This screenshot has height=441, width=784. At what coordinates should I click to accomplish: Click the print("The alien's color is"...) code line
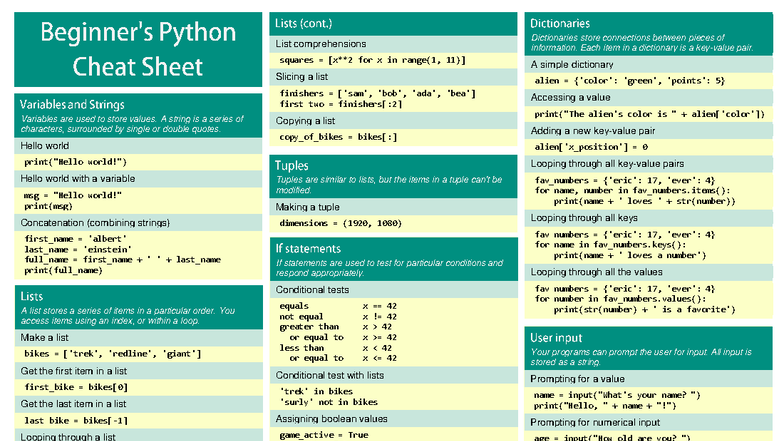point(650,114)
